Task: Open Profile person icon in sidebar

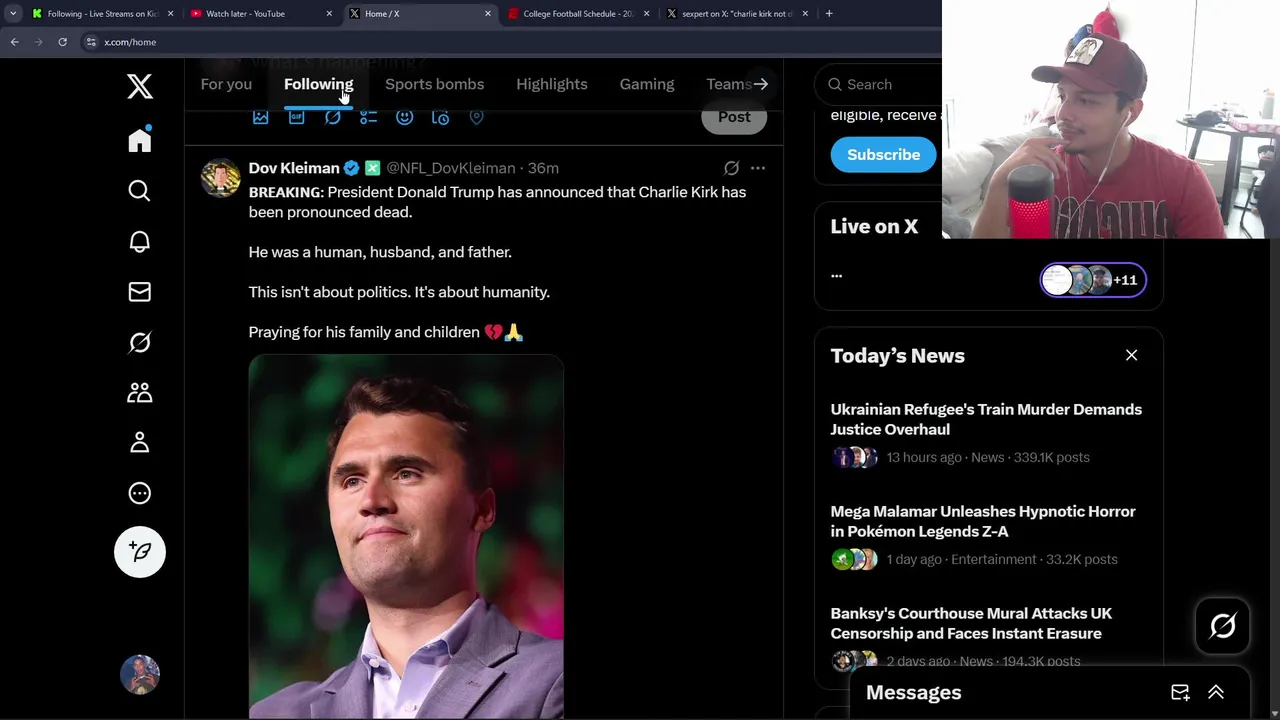Action: tap(140, 442)
